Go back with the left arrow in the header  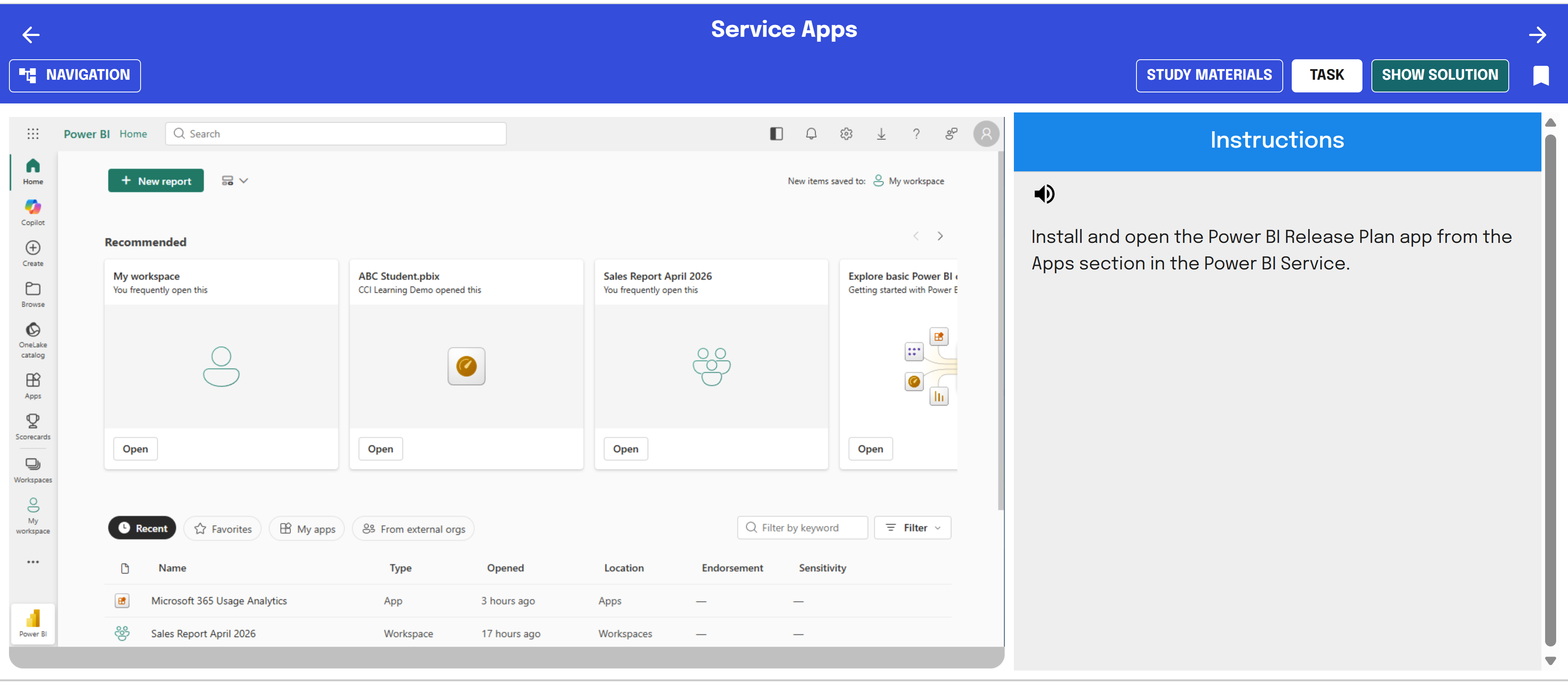coord(31,35)
